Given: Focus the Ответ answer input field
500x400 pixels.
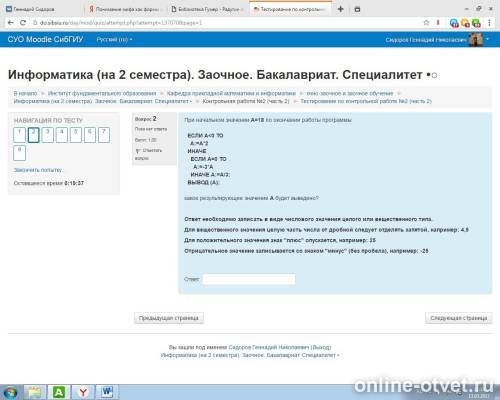Looking at the screenshot, I should 249,279.
